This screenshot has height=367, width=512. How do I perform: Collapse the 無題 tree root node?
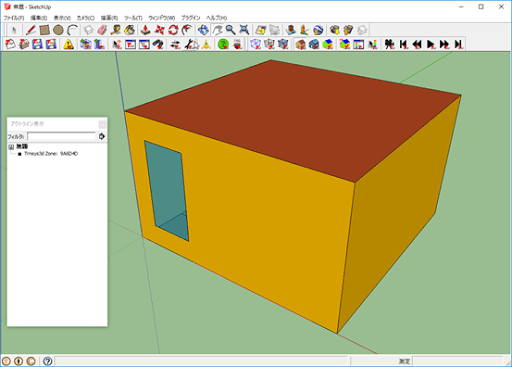(x=11, y=147)
